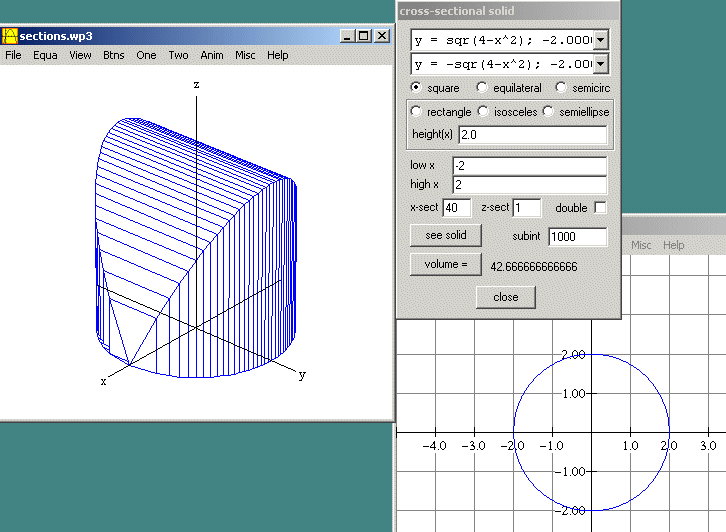
Task: Maximize the sections.wp3 window
Action: pos(363,36)
